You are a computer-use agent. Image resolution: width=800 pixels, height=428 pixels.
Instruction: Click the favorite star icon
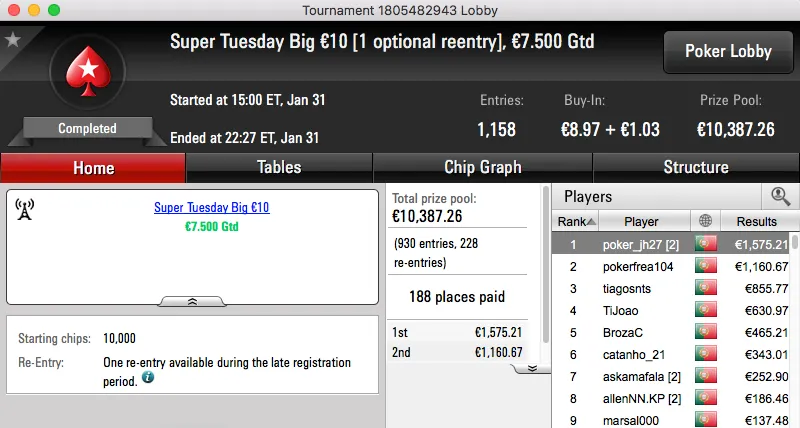[13, 40]
